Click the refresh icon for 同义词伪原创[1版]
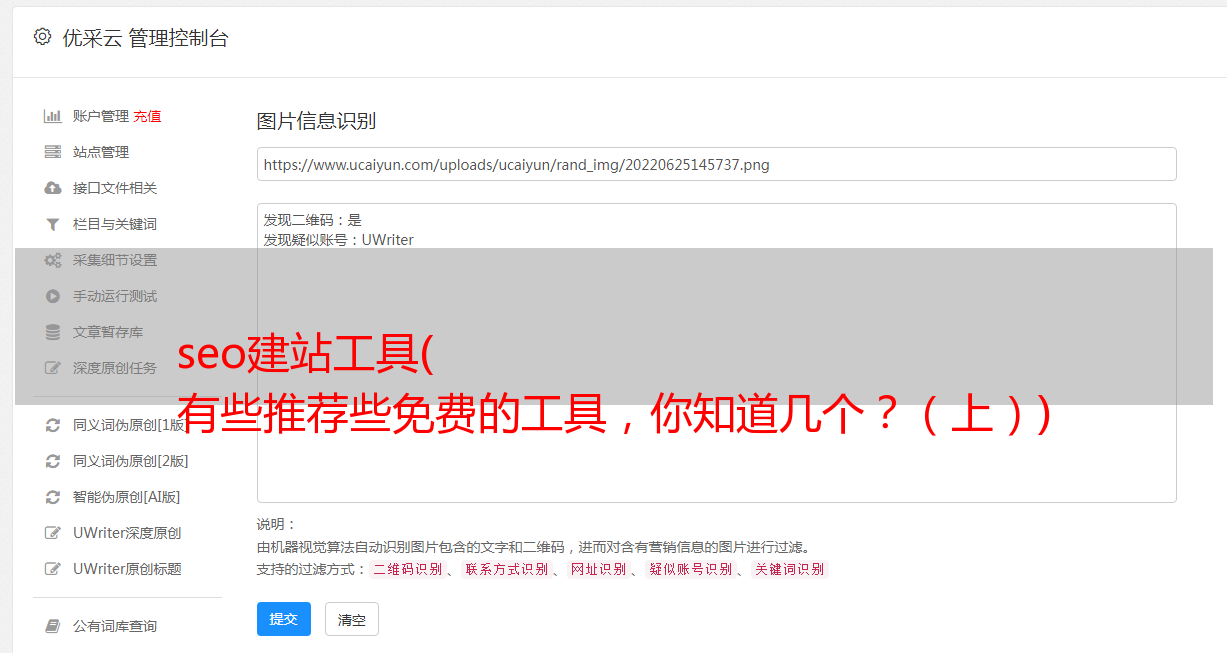1227x653 pixels. (53, 425)
